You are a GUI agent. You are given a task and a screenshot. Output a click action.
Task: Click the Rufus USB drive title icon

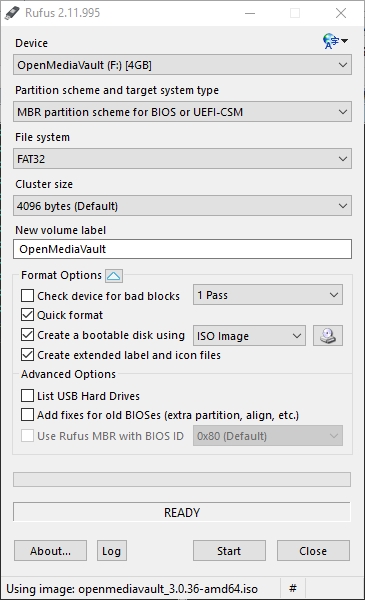click(x=12, y=13)
